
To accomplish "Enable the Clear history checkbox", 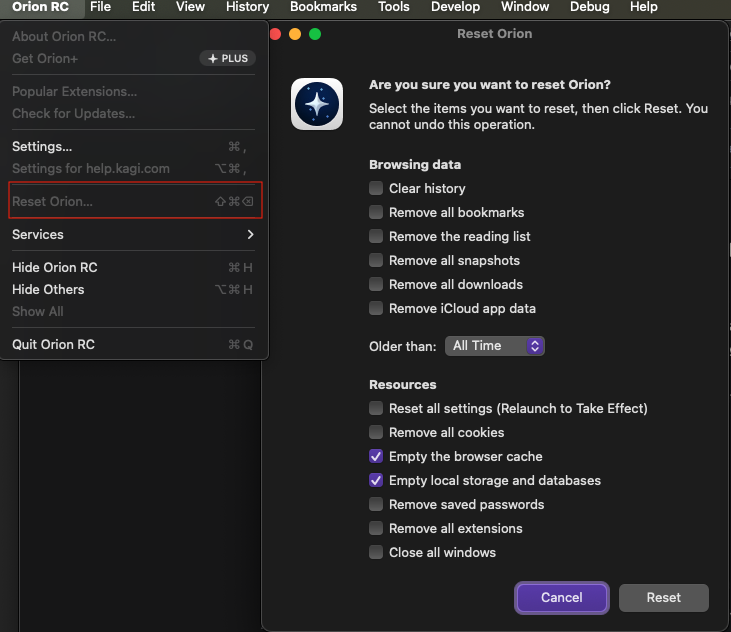I will (376, 188).
